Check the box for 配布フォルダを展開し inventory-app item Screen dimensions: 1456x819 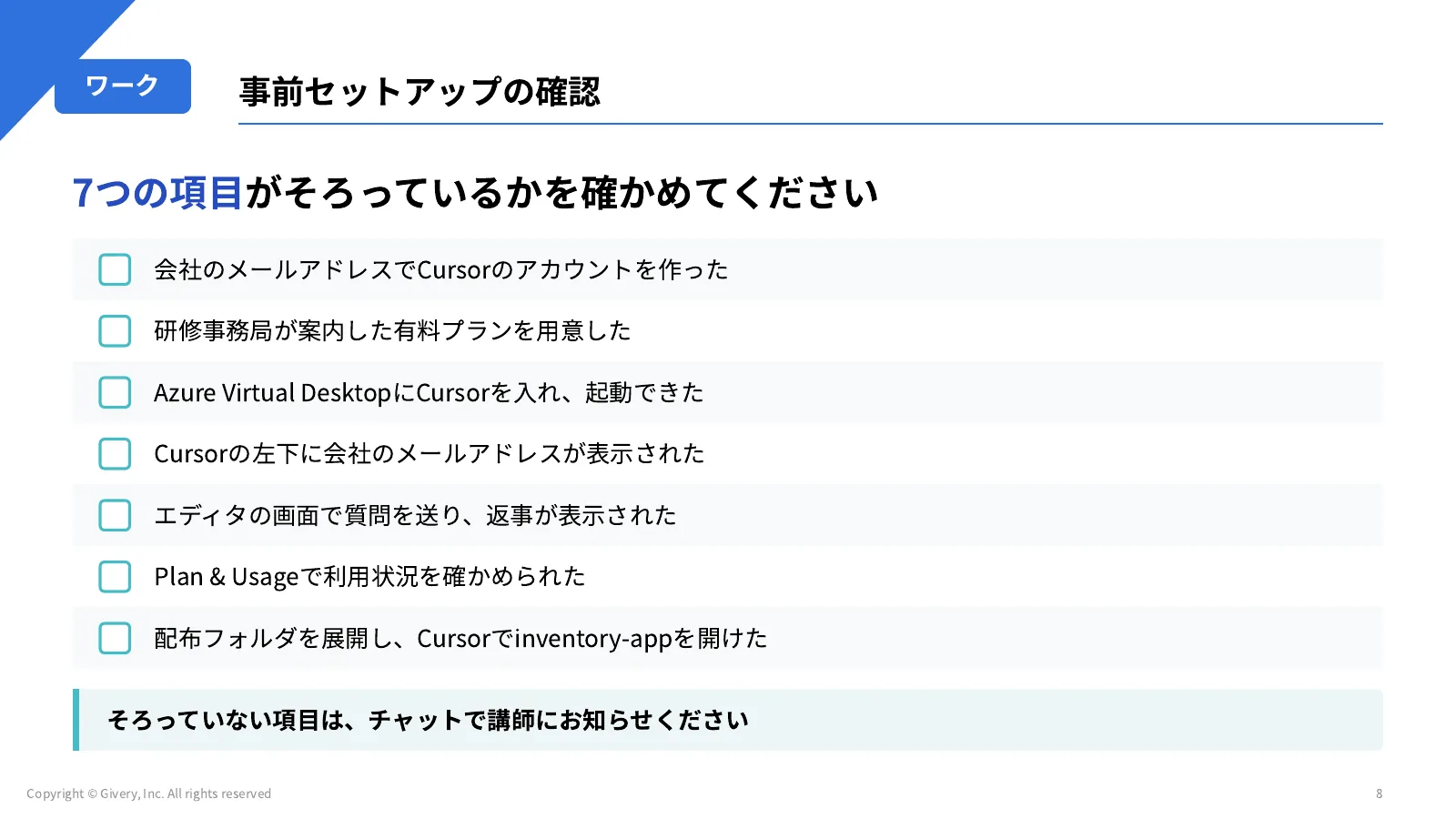(x=115, y=638)
